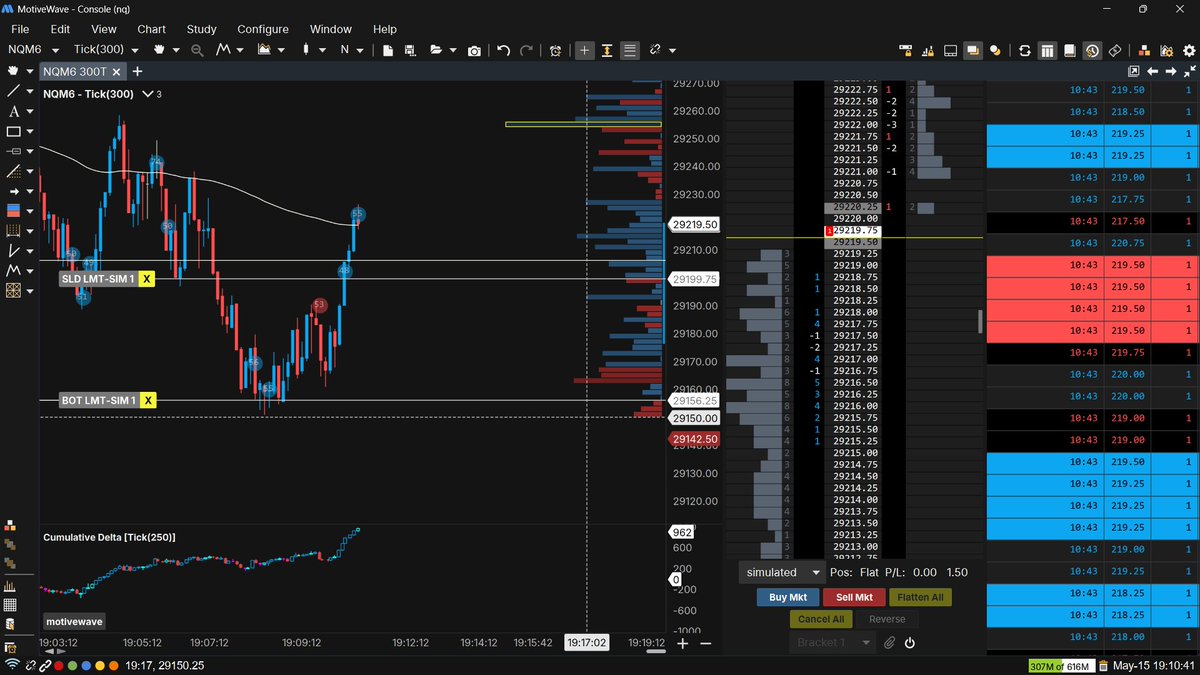The image size is (1200, 675).
Task: Open the File menu
Action: click(20, 29)
